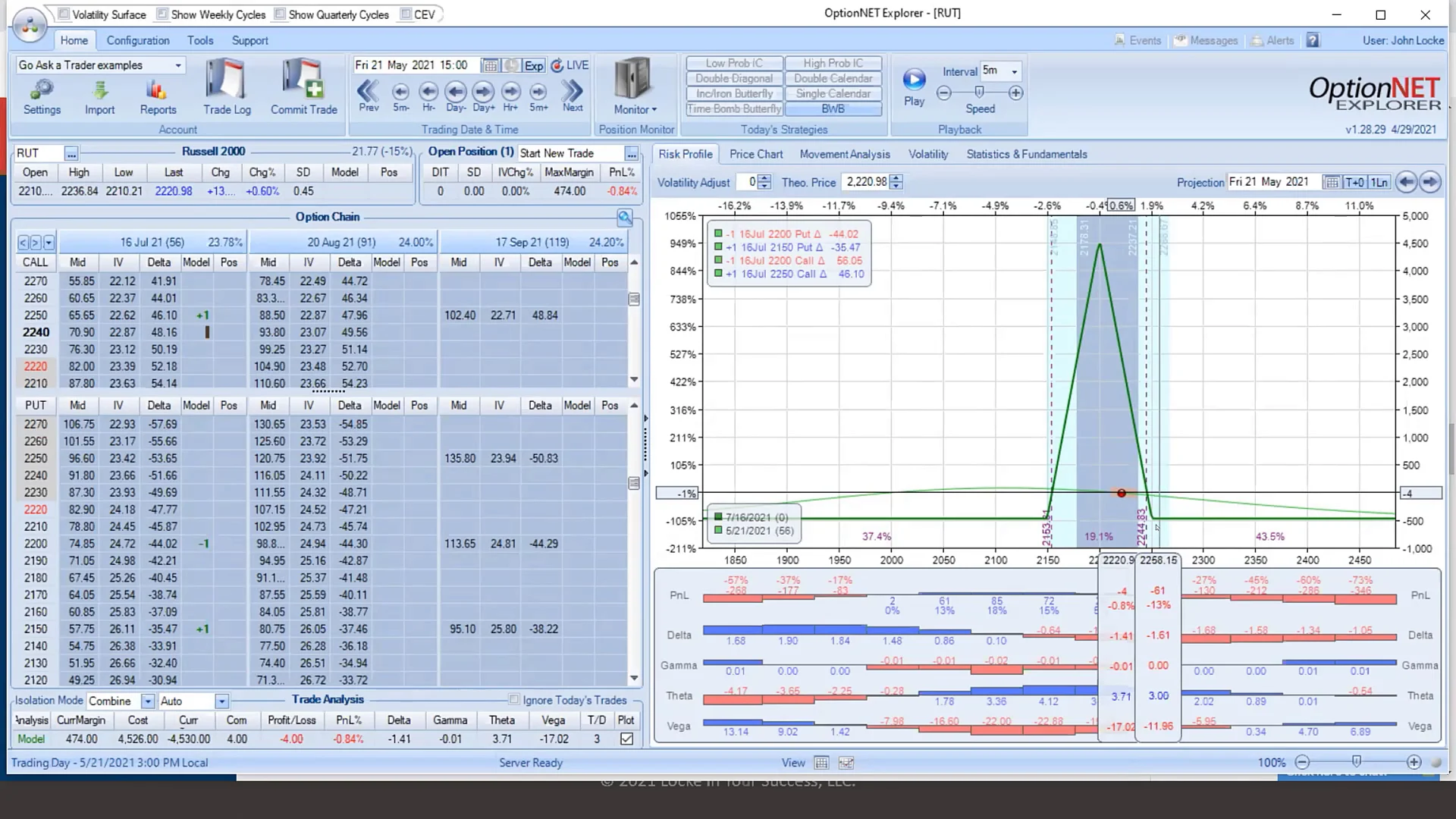The height and width of the screenshot is (819, 1456).
Task: Open the Projection date calendar icon
Action: [1332, 183]
